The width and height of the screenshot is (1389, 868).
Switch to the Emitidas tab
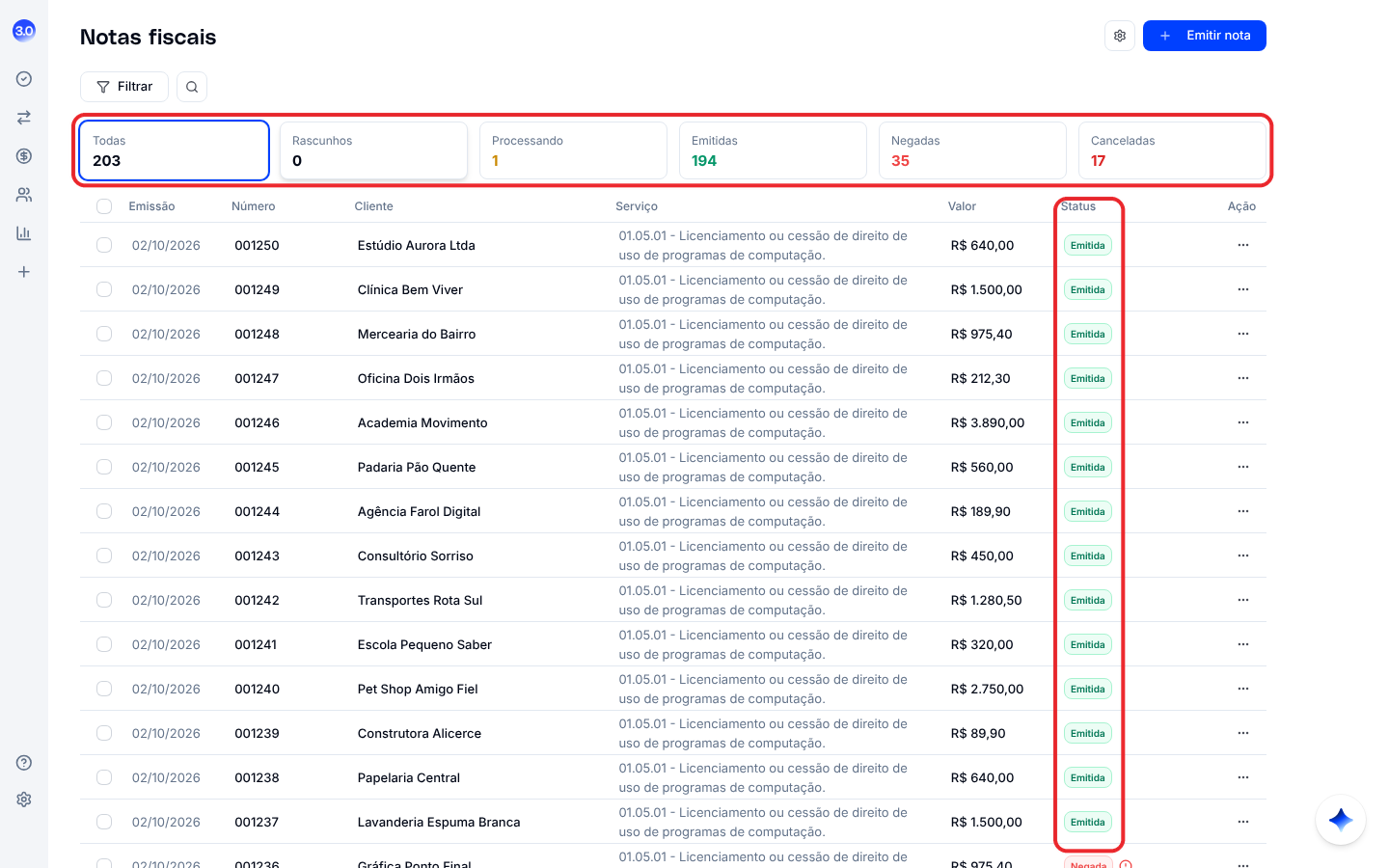(x=773, y=150)
